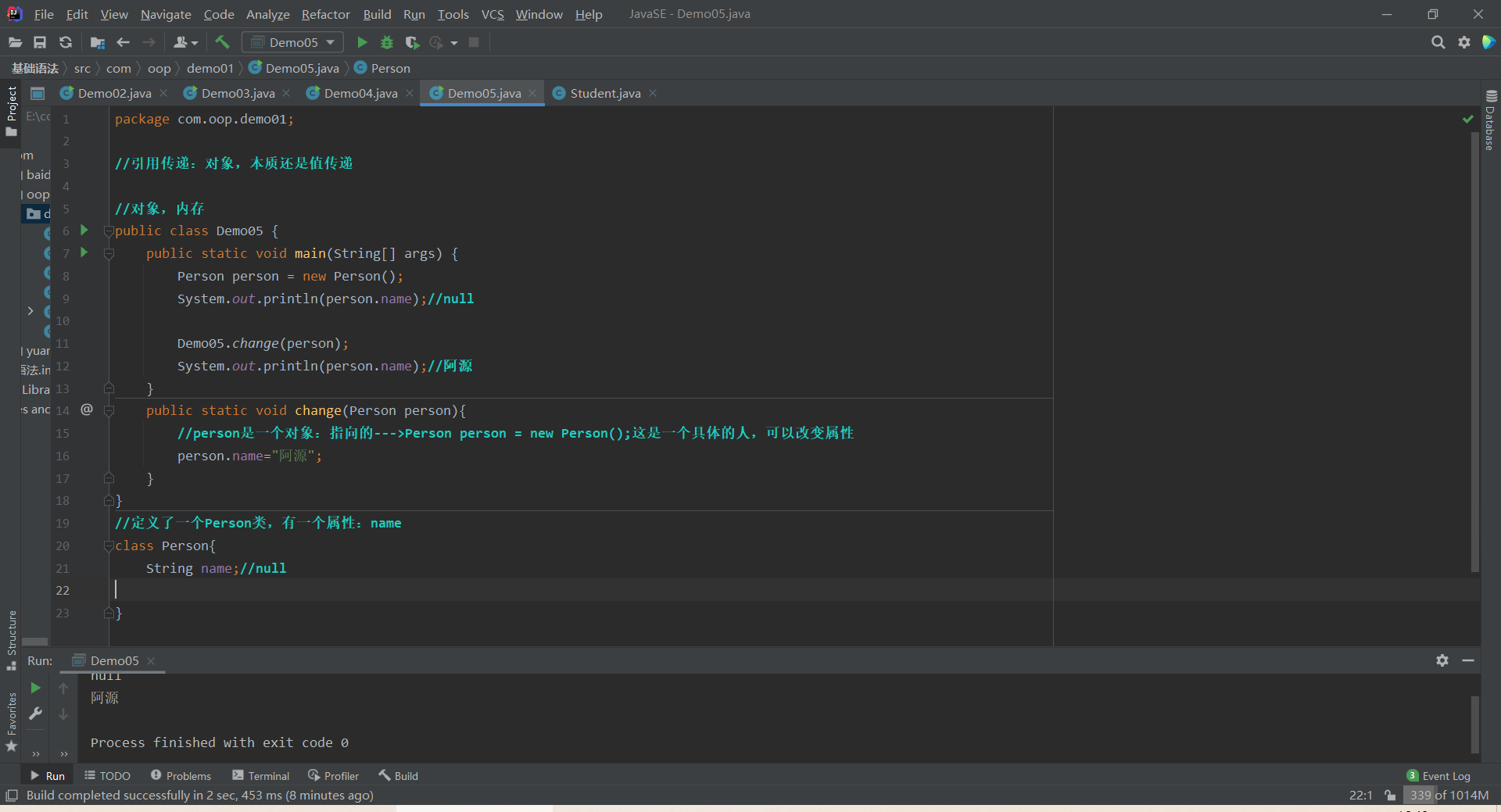
Task: Toggle the Favorites tool window
Action: 11,722
